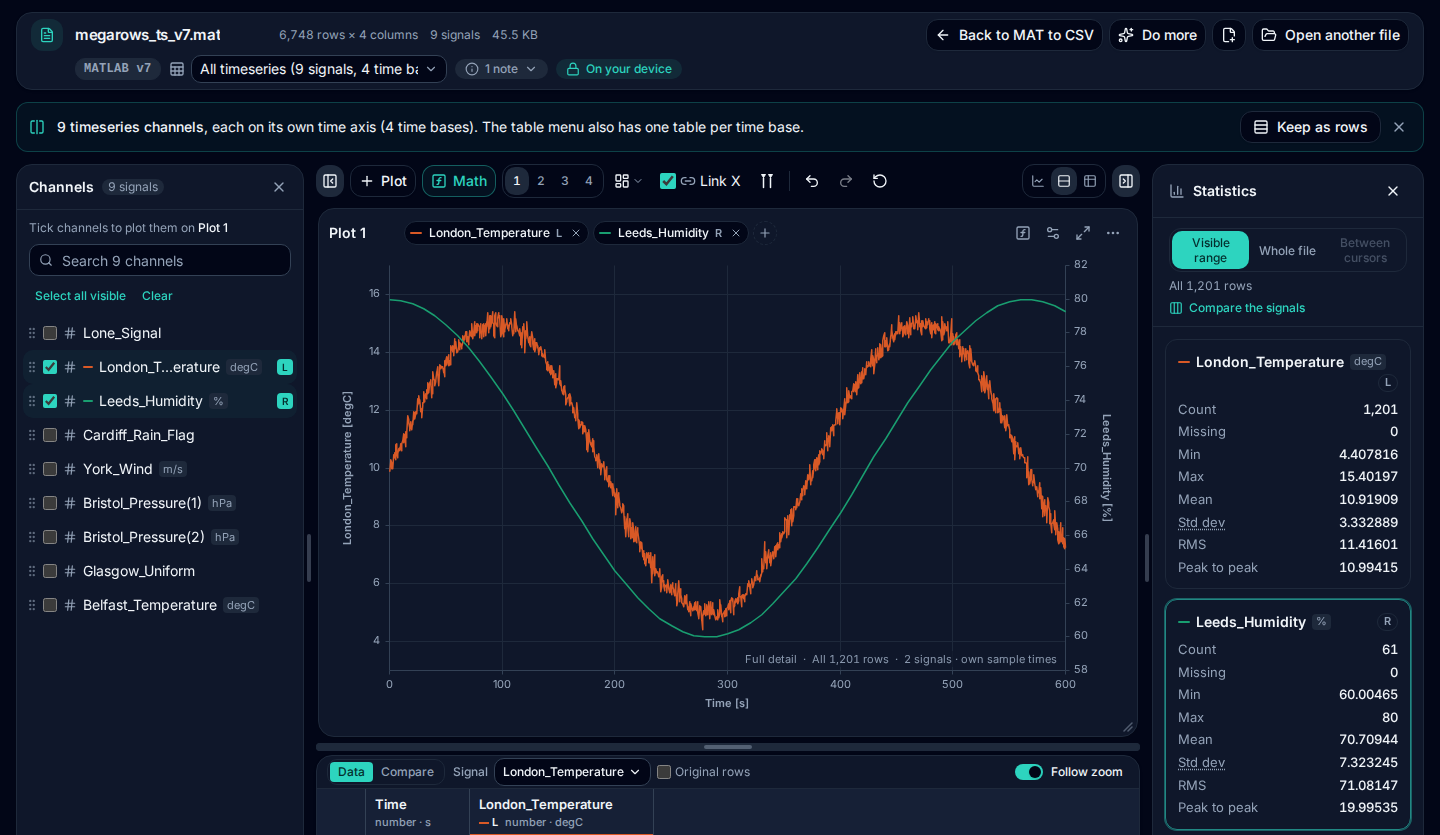Screen dimensions: 1440x835
Task: Click the redo arrow in the plot toolbar
Action: (846, 181)
